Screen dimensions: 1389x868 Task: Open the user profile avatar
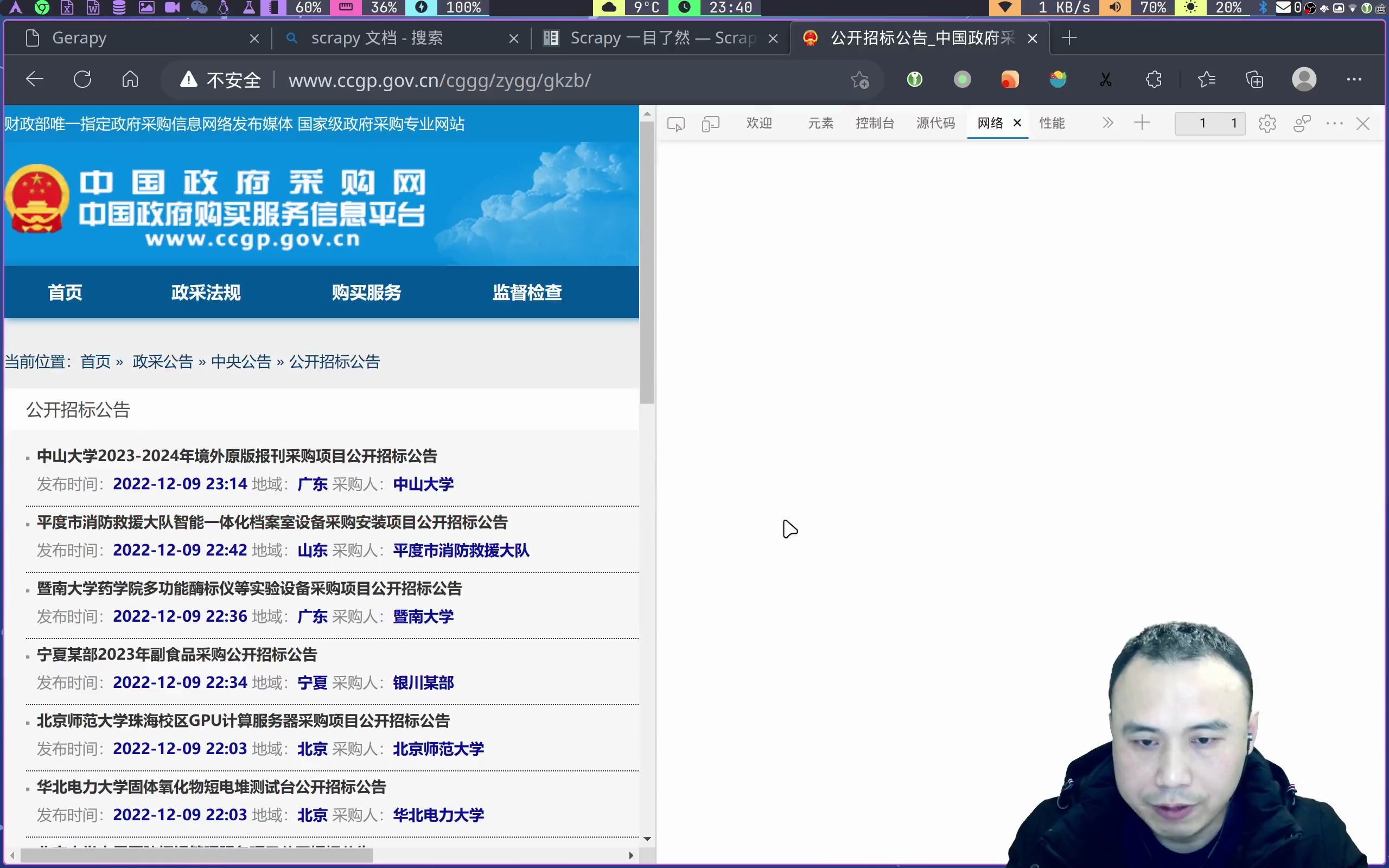(1304, 79)
